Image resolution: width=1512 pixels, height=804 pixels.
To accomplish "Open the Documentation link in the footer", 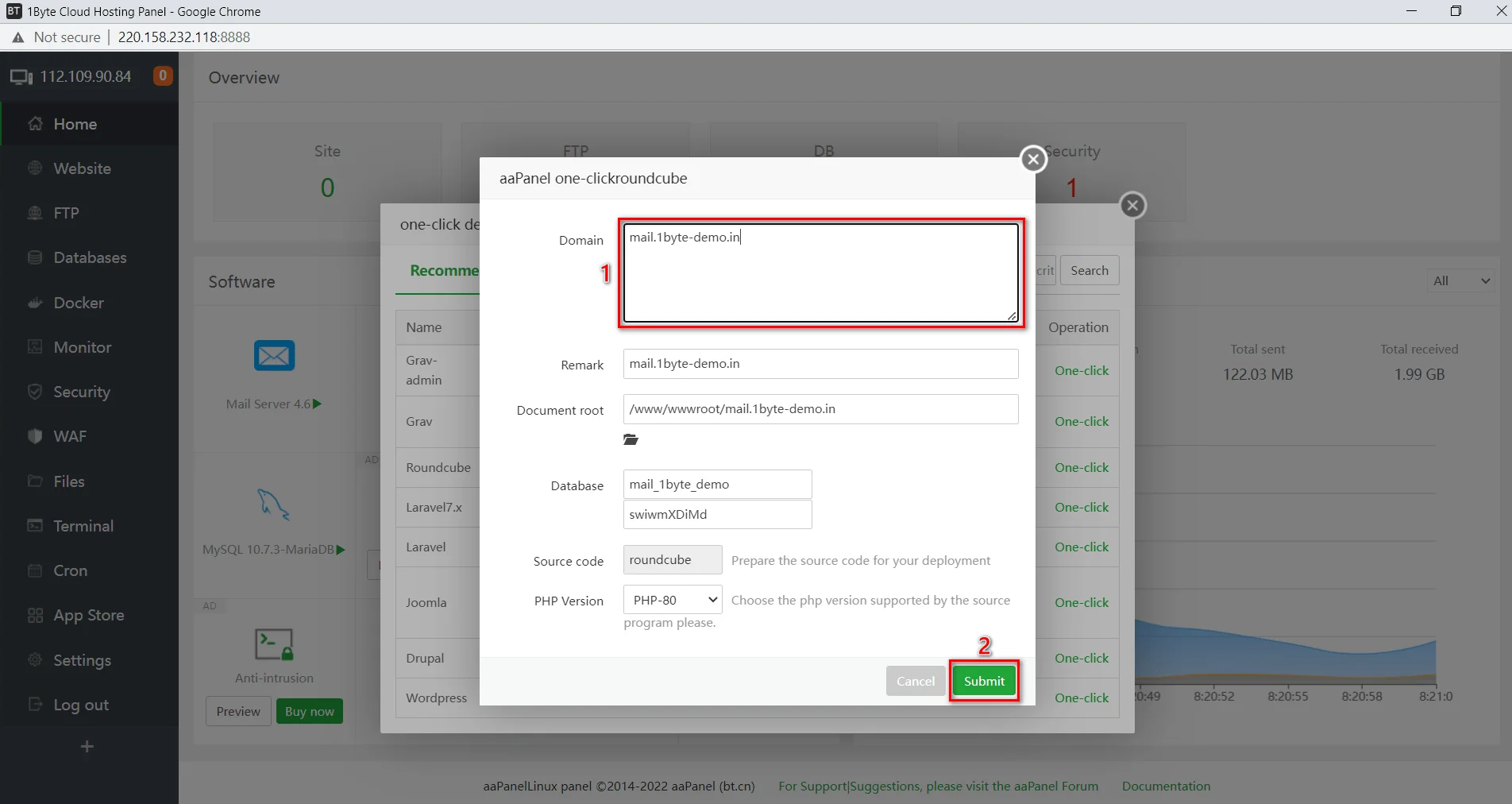I will point(1166,786).
